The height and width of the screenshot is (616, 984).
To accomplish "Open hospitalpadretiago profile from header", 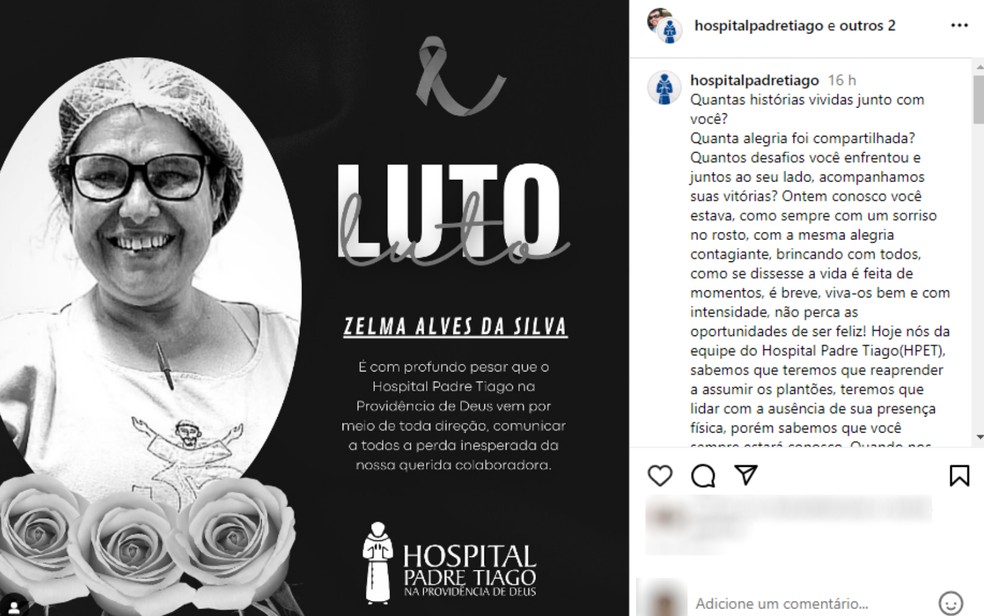I will [758, 26].
